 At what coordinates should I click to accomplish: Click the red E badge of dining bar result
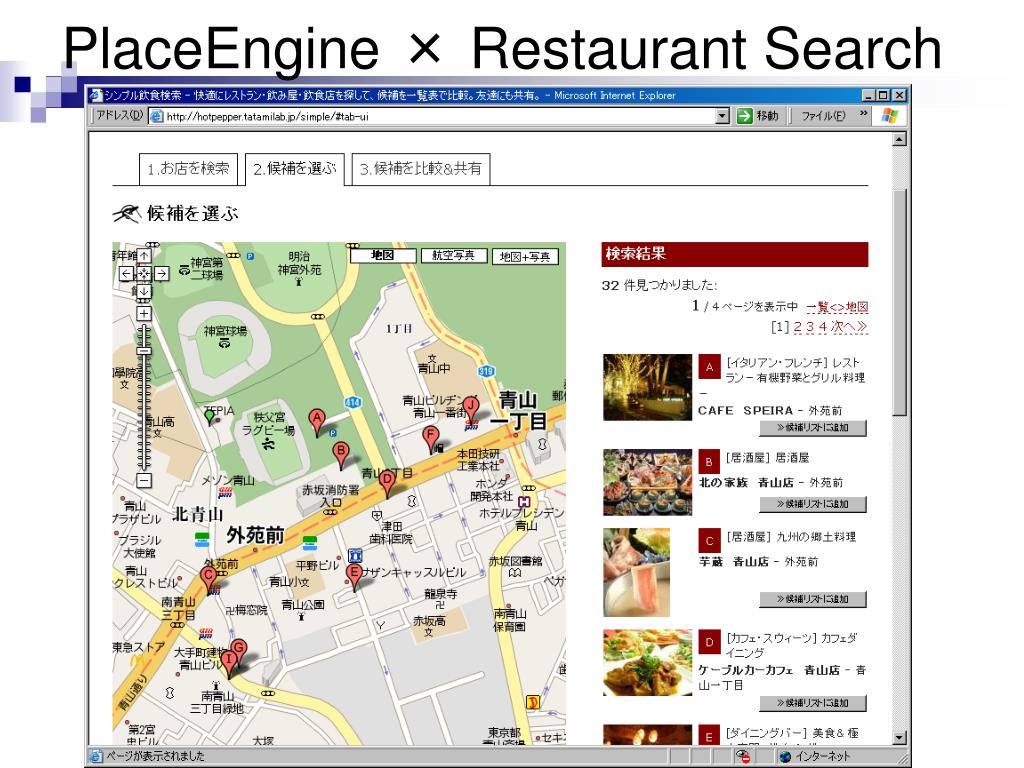[x=709, y=737]
